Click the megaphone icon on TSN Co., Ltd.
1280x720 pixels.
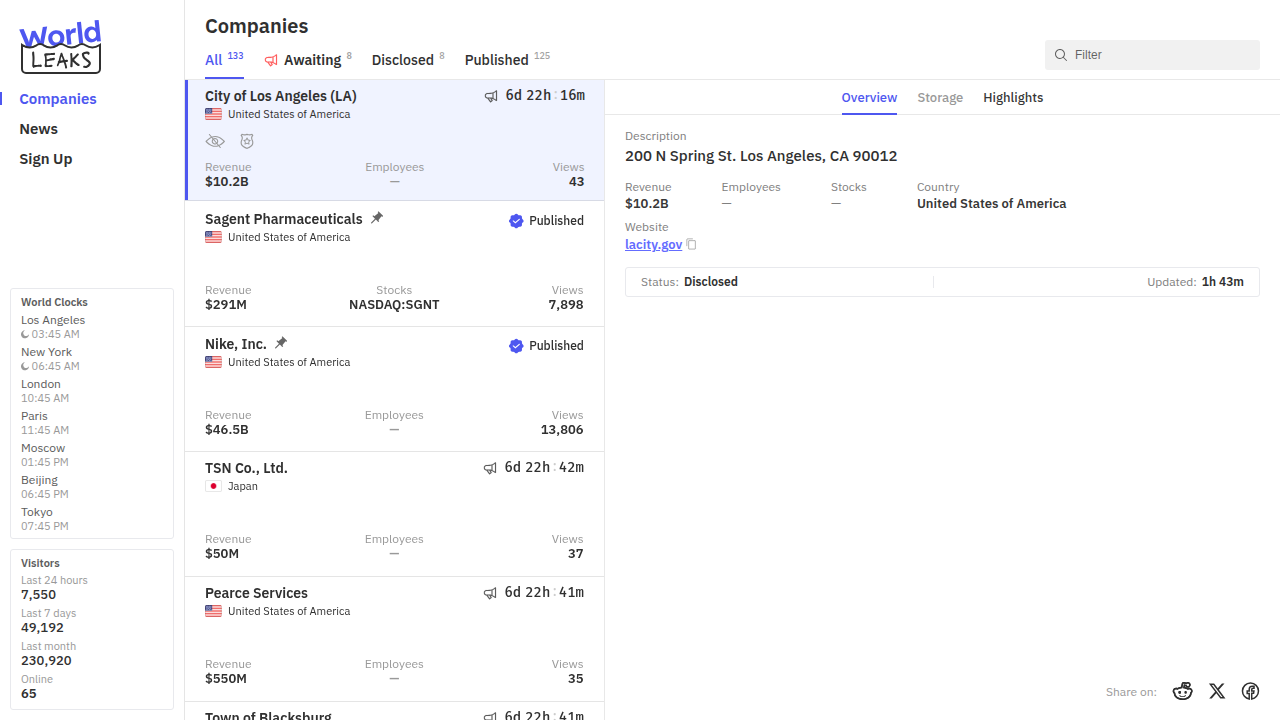(x=490, y=468)
